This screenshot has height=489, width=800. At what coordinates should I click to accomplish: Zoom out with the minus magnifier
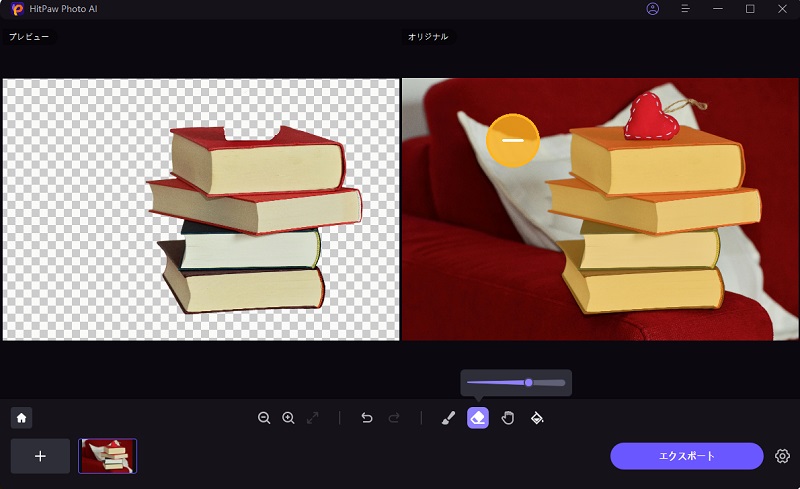[x=264, y=418]
